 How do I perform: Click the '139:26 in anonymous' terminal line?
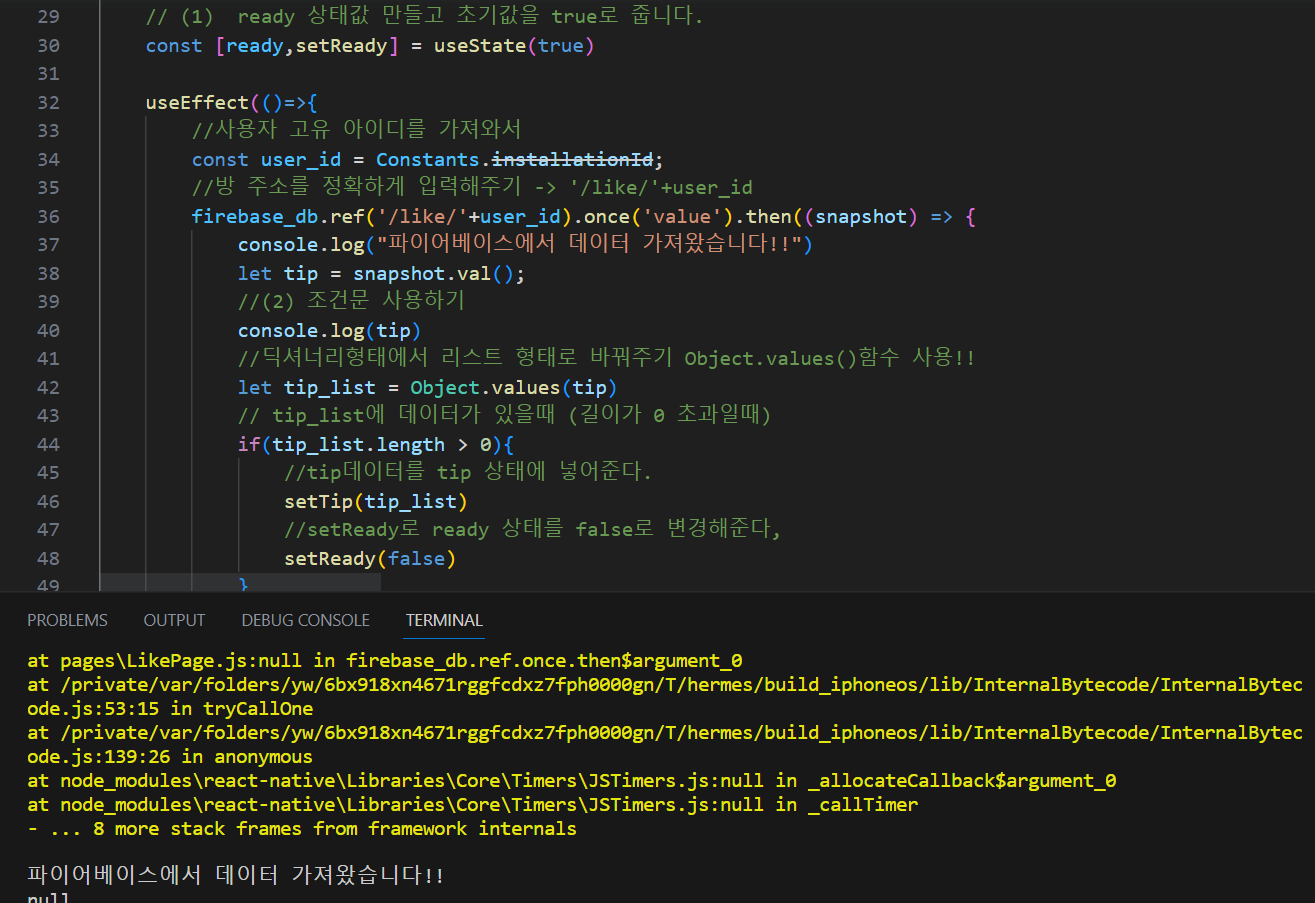coord(170,757)
